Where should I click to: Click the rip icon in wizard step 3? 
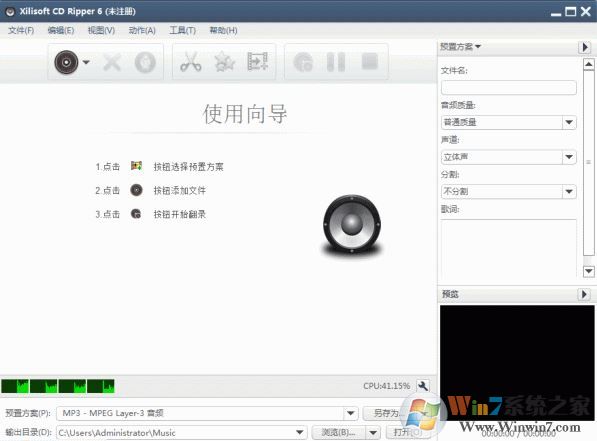(136, 214)
